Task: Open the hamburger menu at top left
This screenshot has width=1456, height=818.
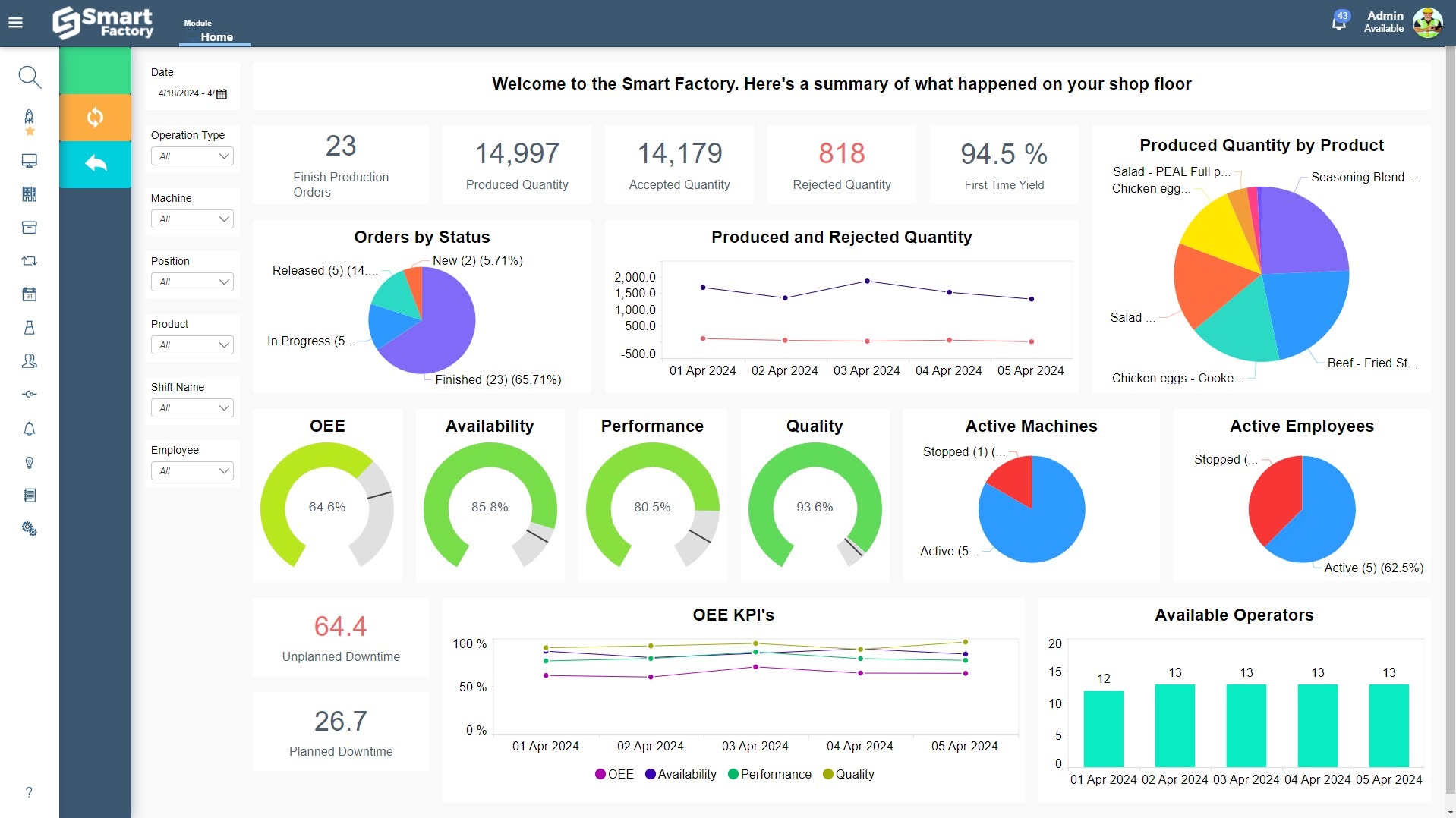Action: tap(15, 23)
